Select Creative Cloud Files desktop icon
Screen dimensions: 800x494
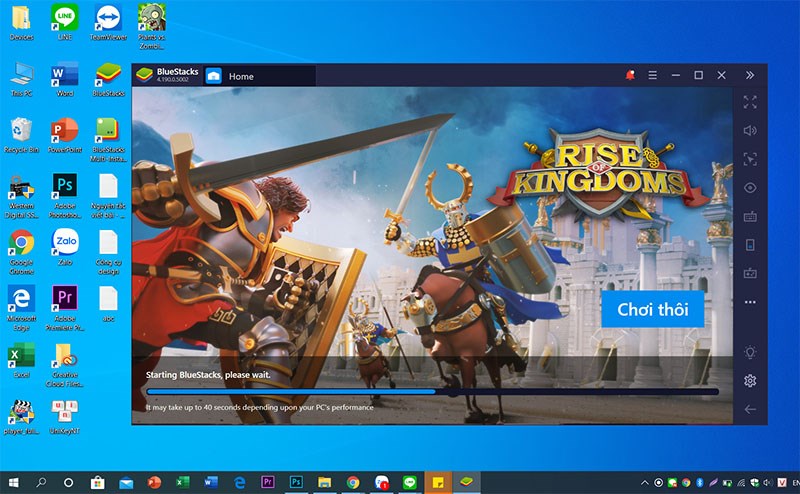(x=65, y=364)
